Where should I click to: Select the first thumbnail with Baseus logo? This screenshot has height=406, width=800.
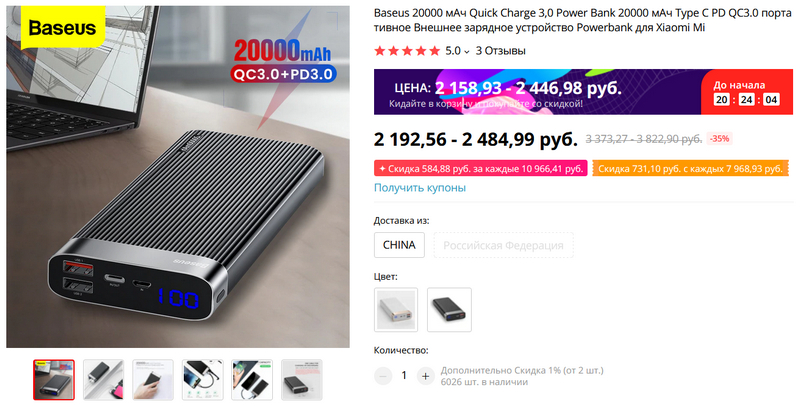[54, 379]
